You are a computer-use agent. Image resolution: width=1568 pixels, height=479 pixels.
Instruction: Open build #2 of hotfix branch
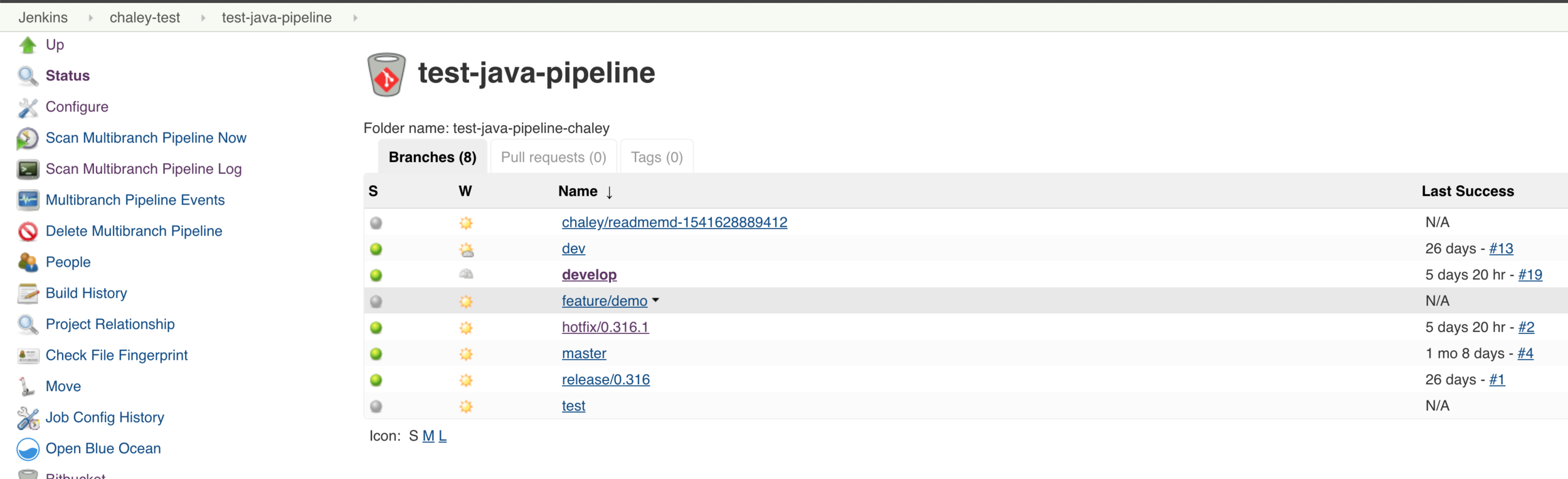pos(1526,327)
